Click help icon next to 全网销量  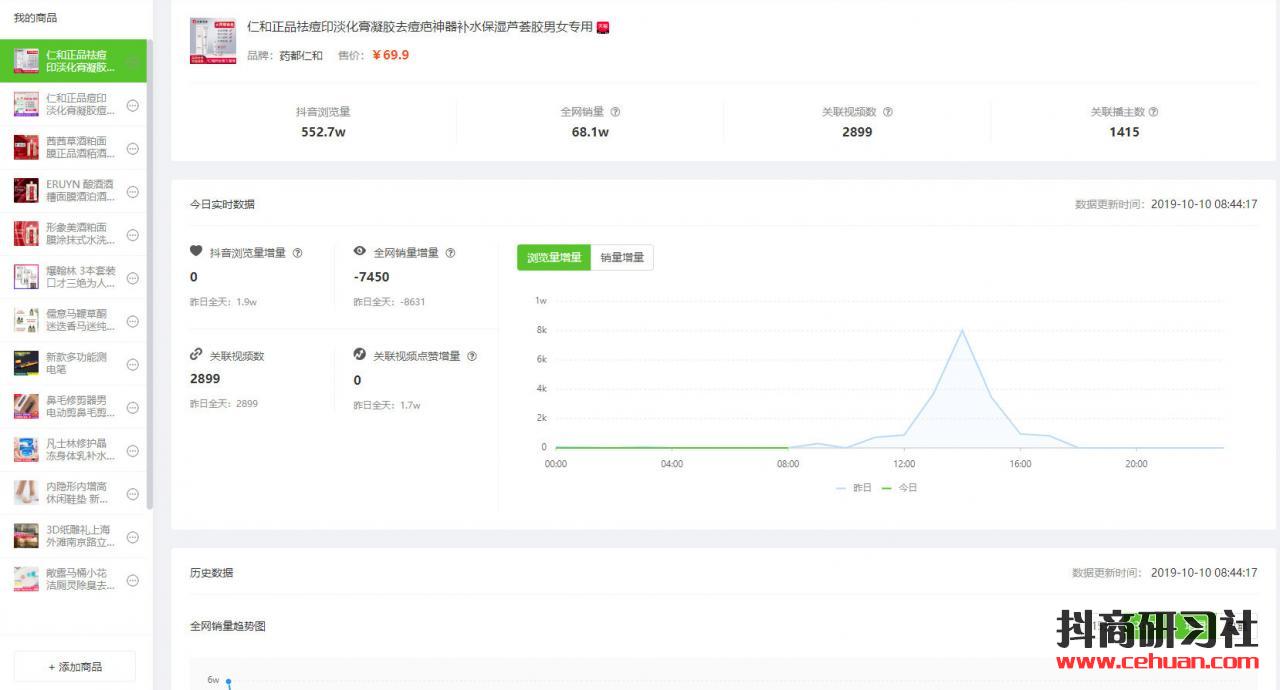[615, 112]
